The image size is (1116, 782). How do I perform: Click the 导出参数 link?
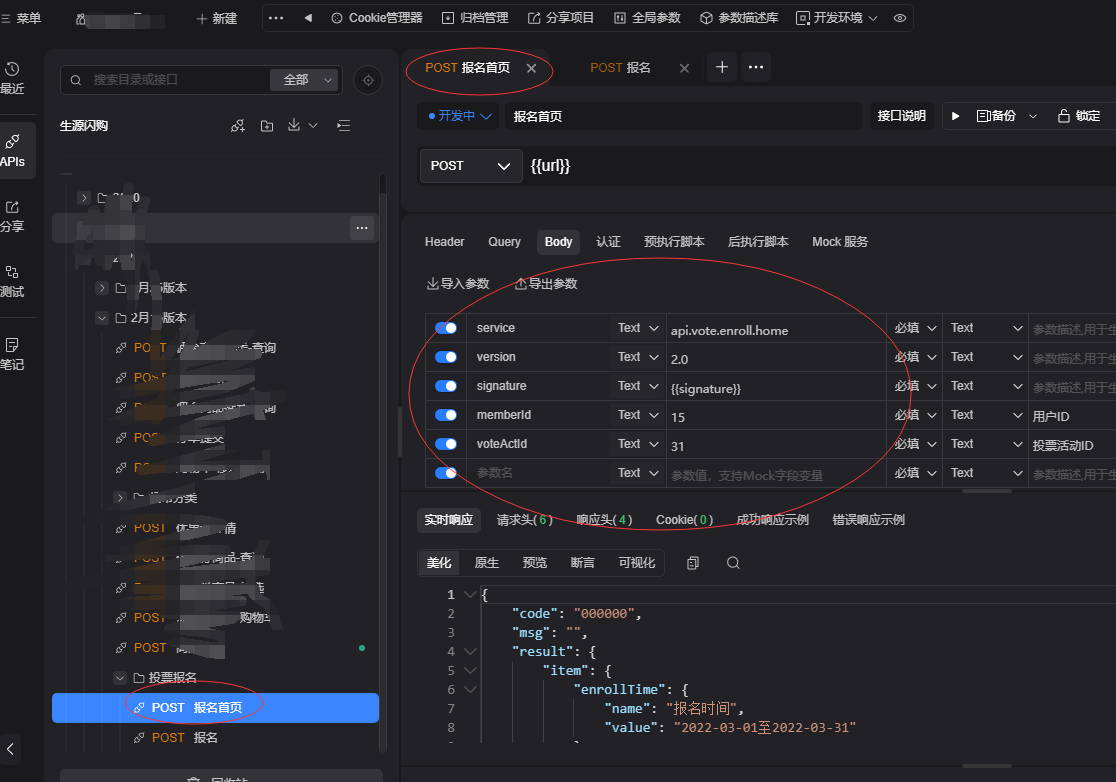(546, 284)
